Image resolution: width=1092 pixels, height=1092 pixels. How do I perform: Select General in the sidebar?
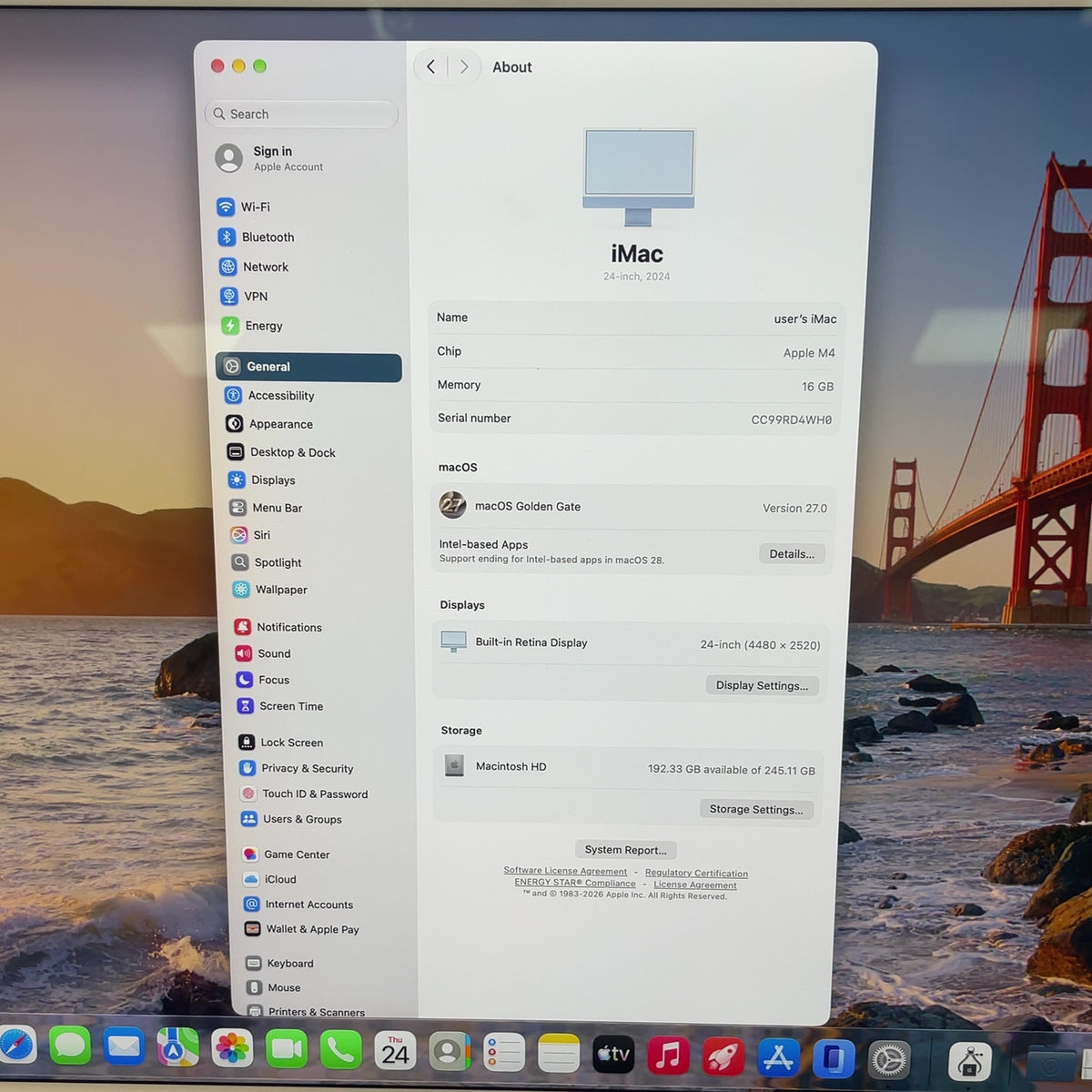(308, 367)
